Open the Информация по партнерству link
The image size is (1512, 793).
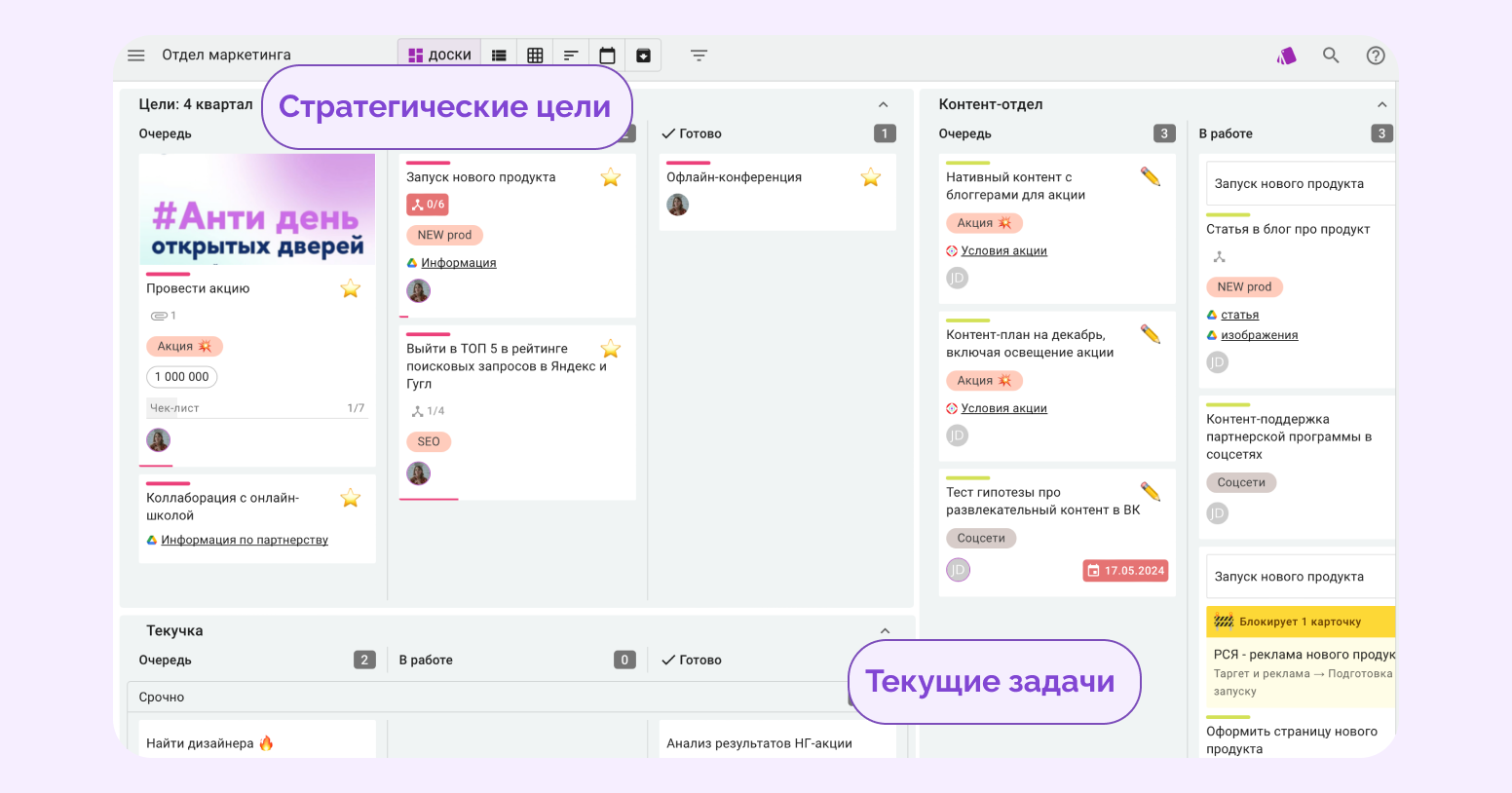(245, 540)
